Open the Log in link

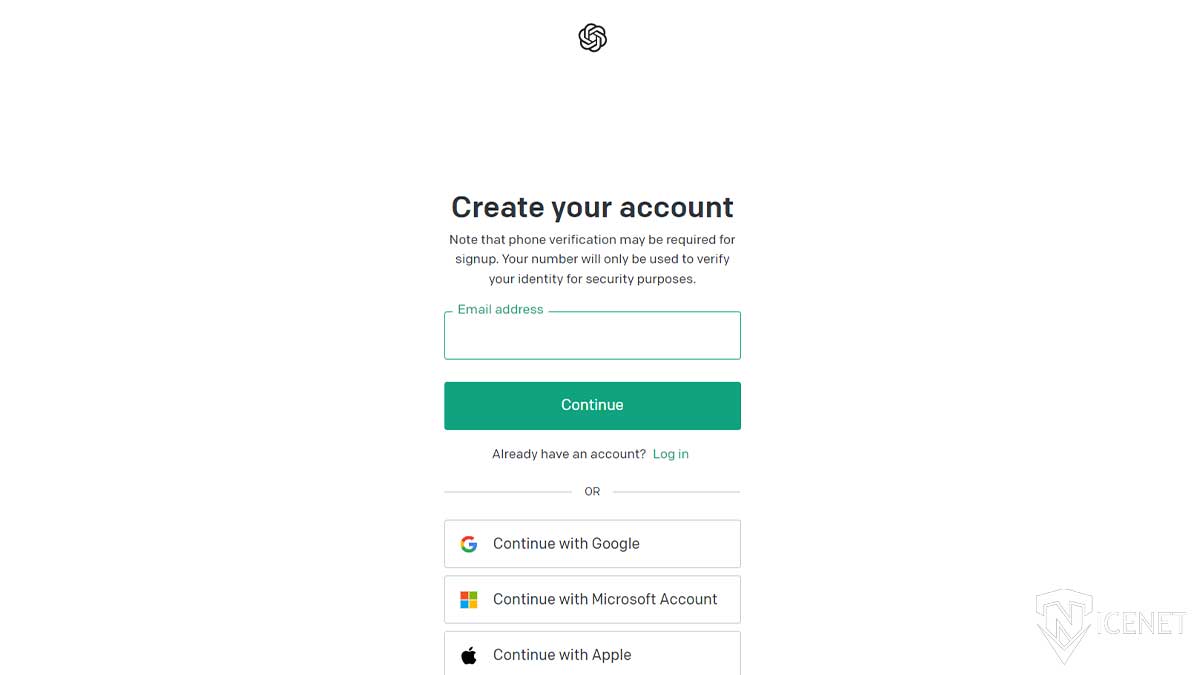point(670,454)
